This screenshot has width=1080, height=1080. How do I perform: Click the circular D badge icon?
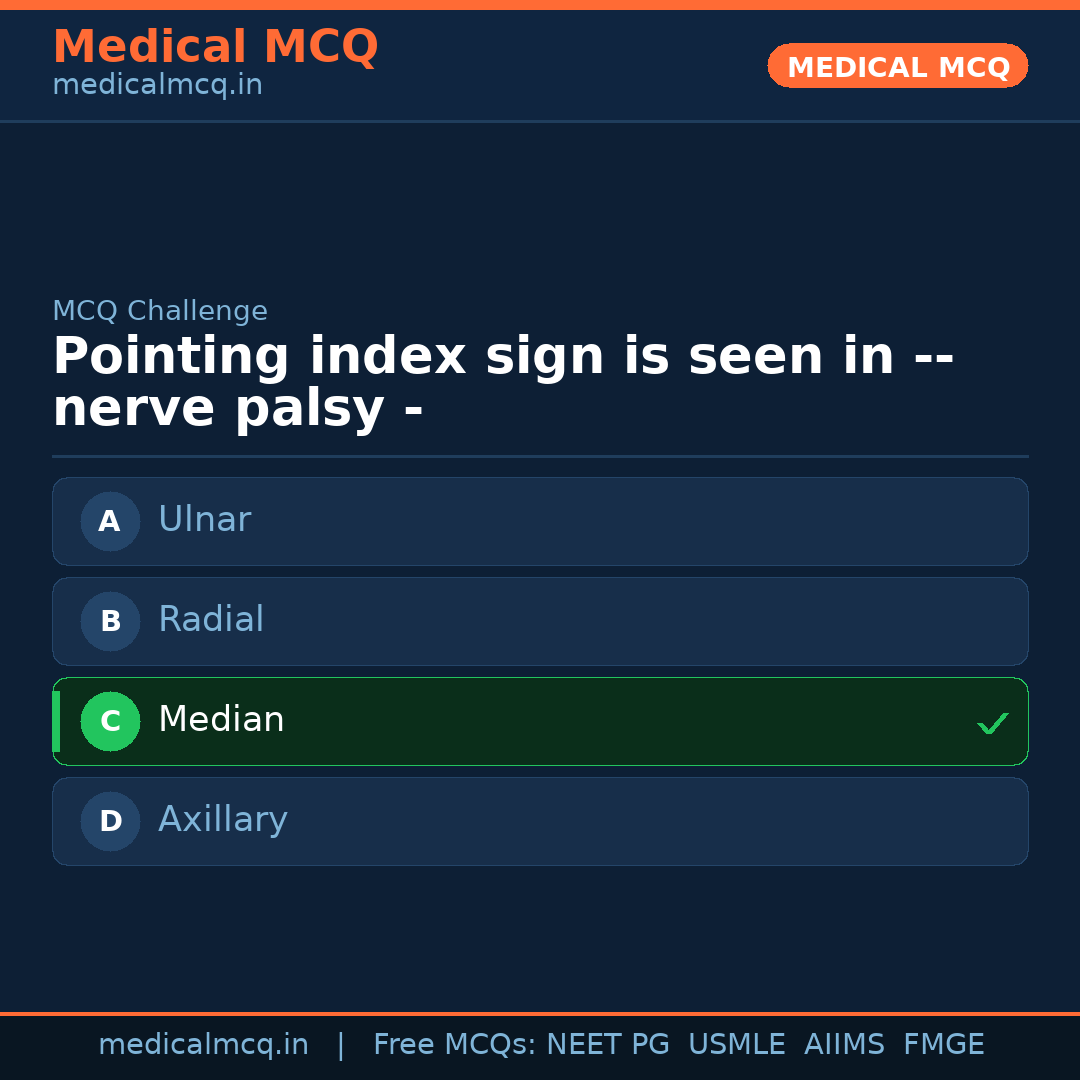110,821
